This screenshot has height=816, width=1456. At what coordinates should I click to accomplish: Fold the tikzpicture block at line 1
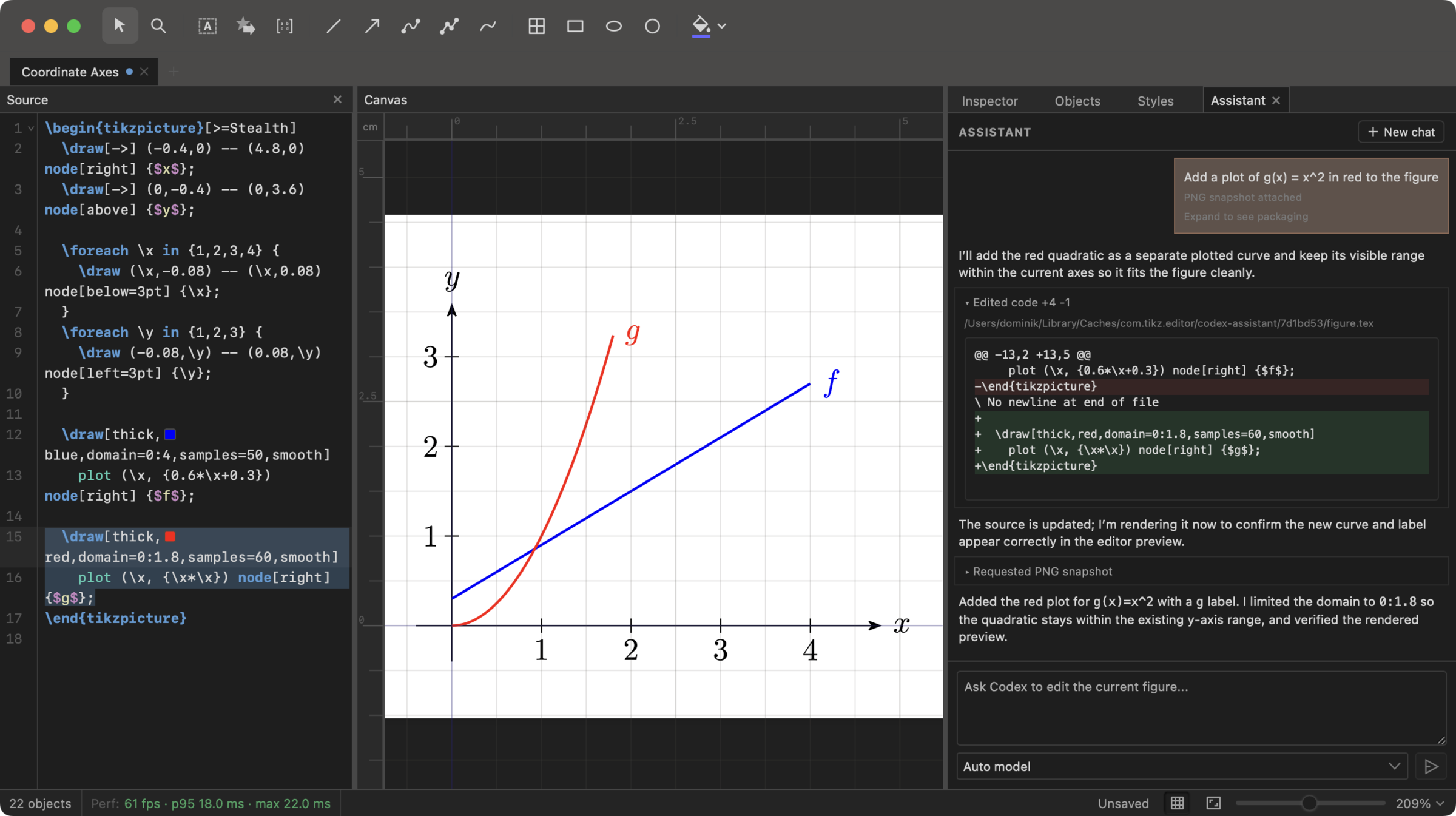[30, 129]
